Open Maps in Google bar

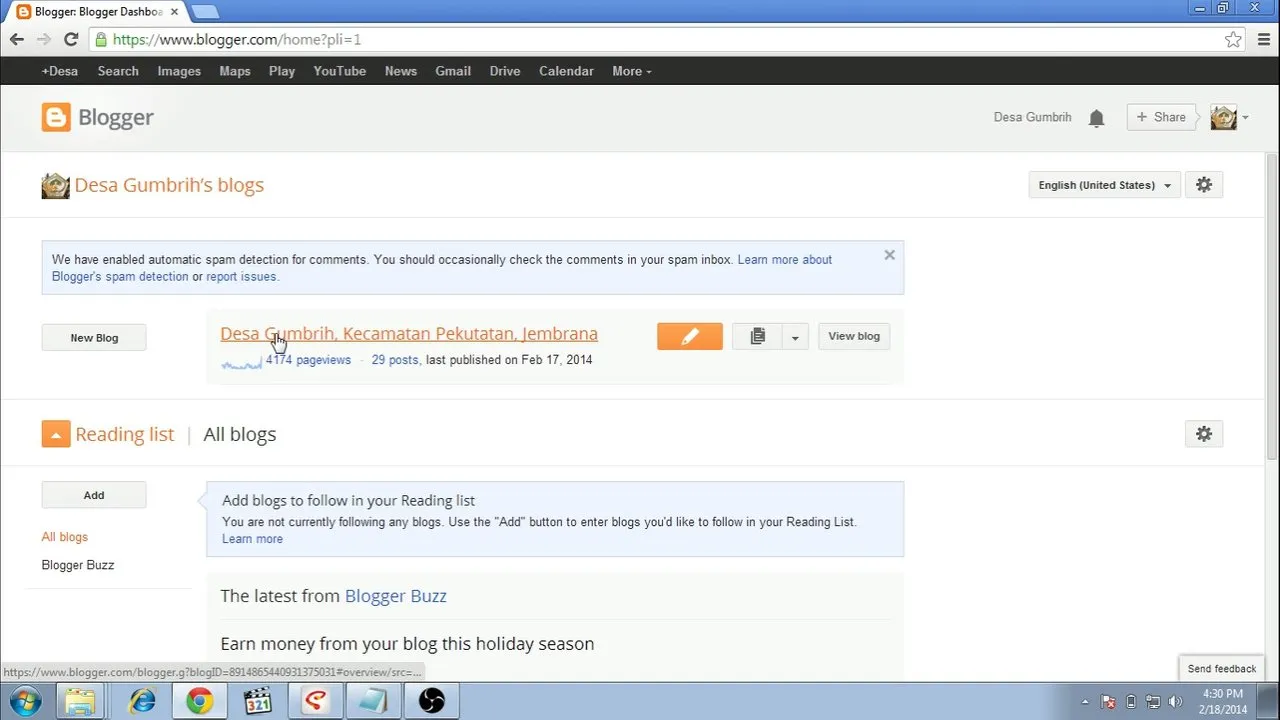click(235, 71)
